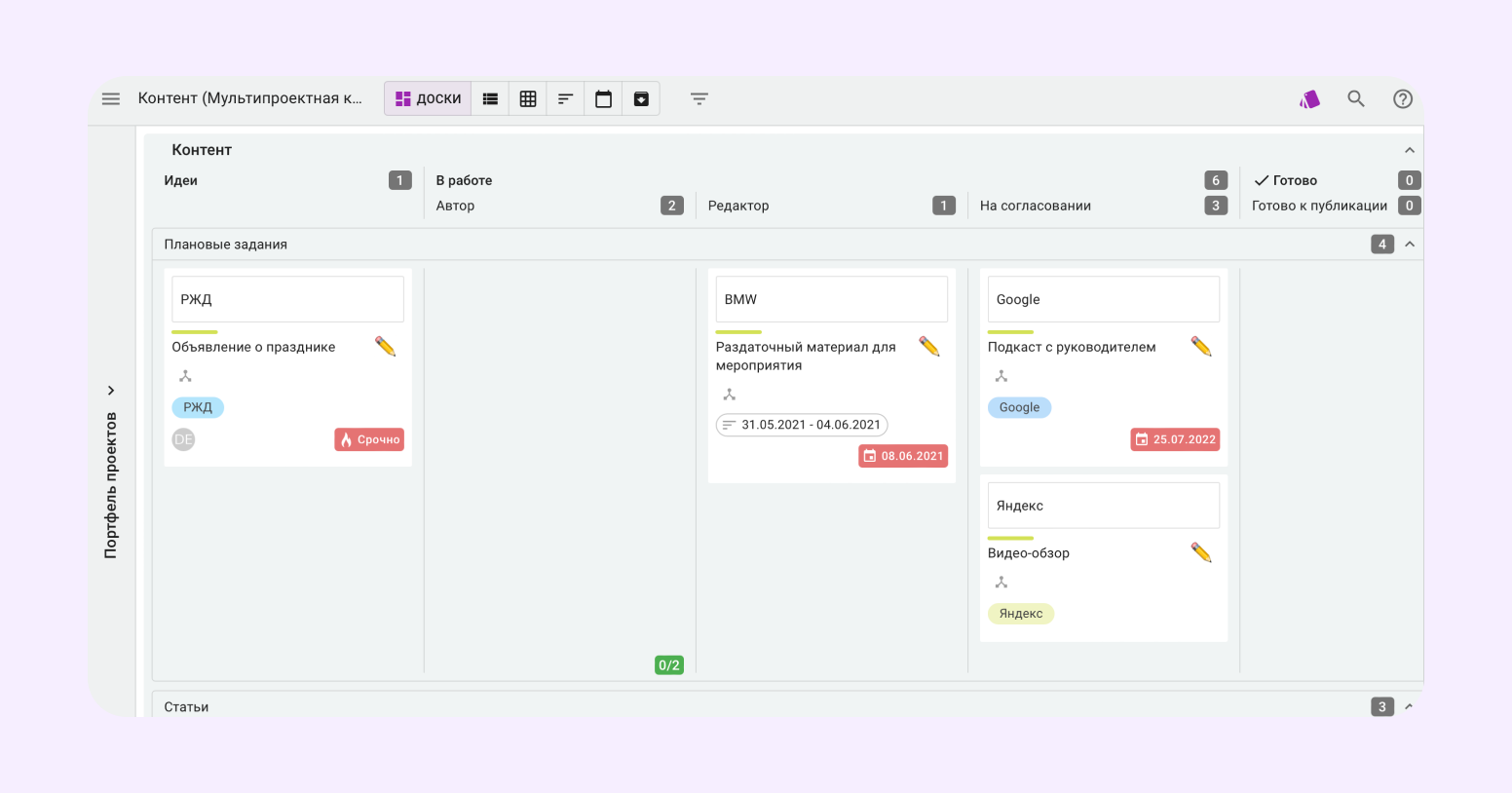Click the Плановые задания count badge 4

(1382, 245)
